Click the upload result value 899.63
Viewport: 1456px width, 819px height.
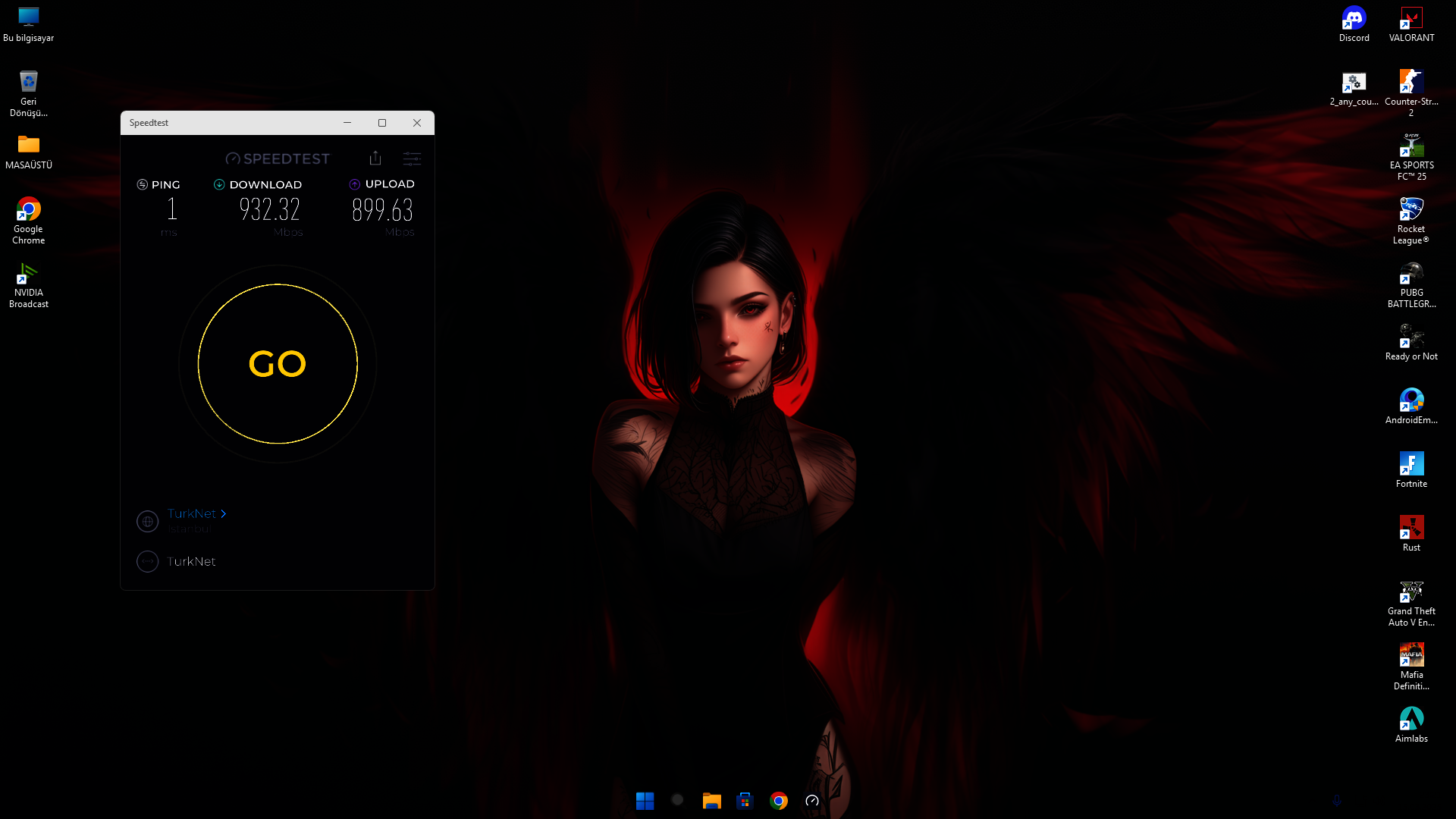coord(382,209)
